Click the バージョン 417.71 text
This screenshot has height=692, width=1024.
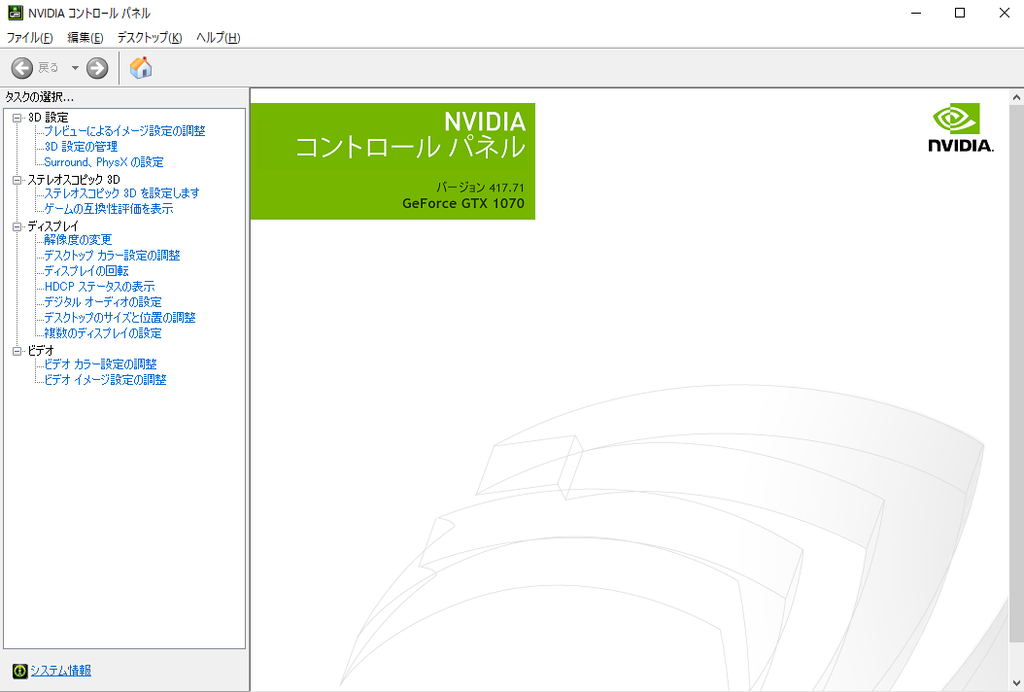[480, 187]
